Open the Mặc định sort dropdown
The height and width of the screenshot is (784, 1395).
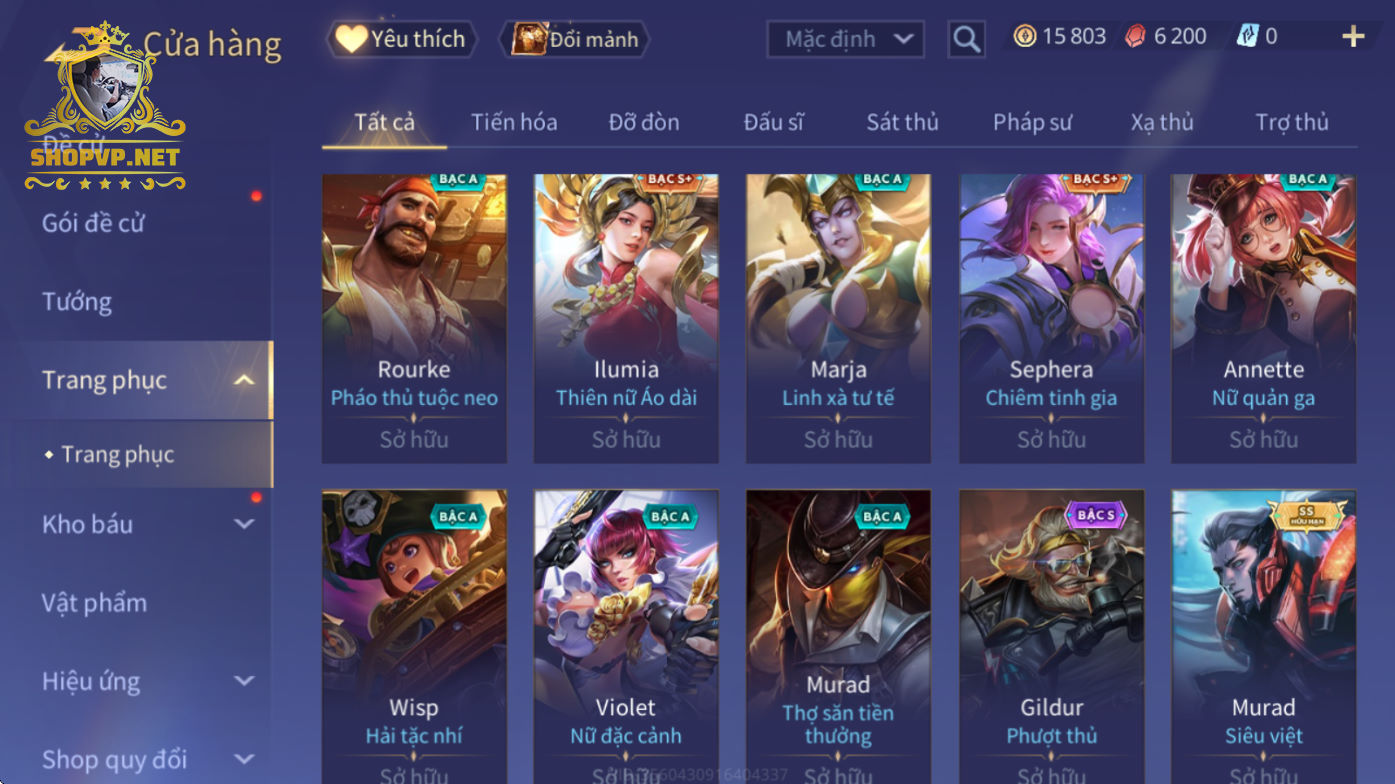click(x=845, y=39)
